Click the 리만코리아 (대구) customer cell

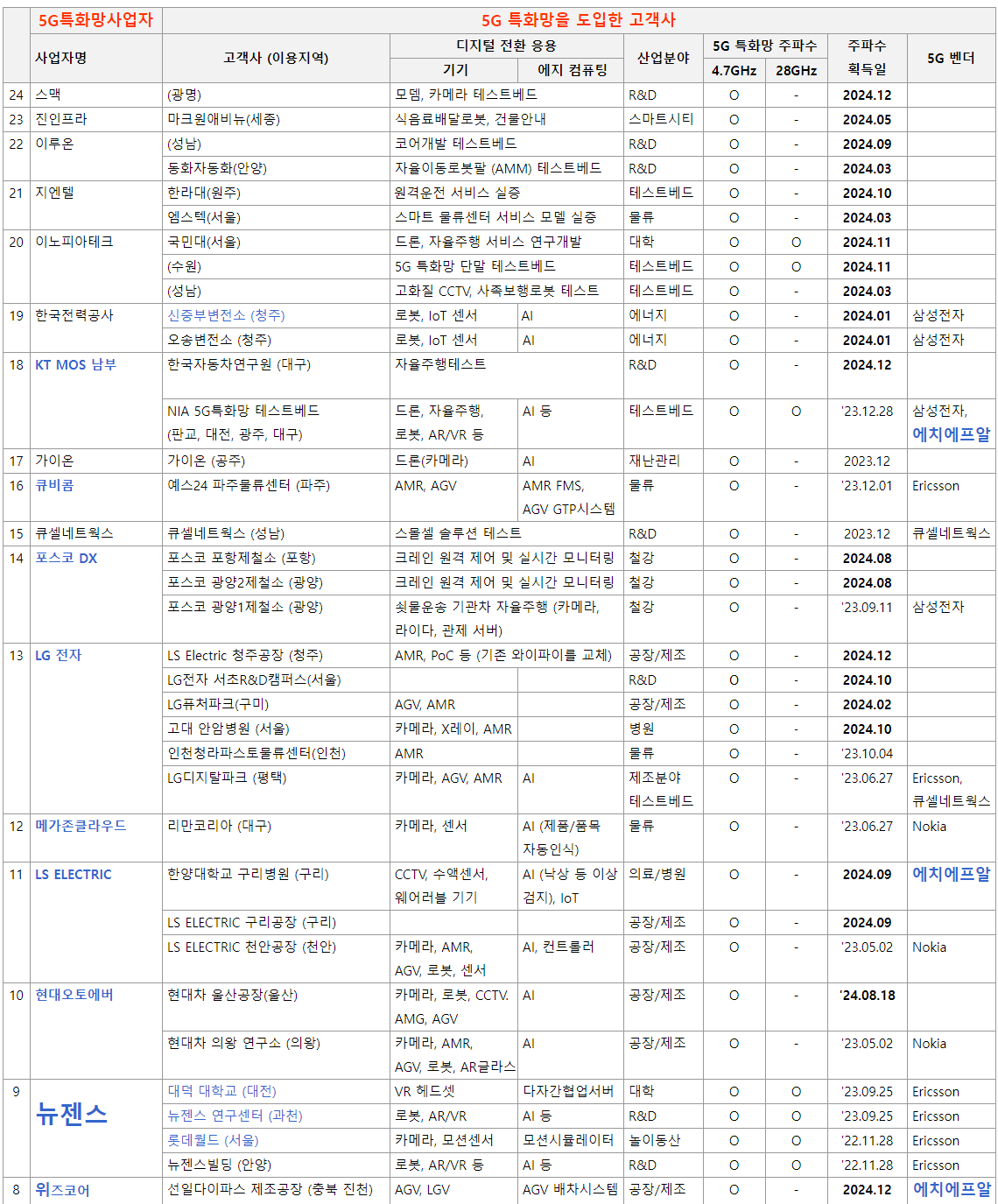[x=276, y=838]
